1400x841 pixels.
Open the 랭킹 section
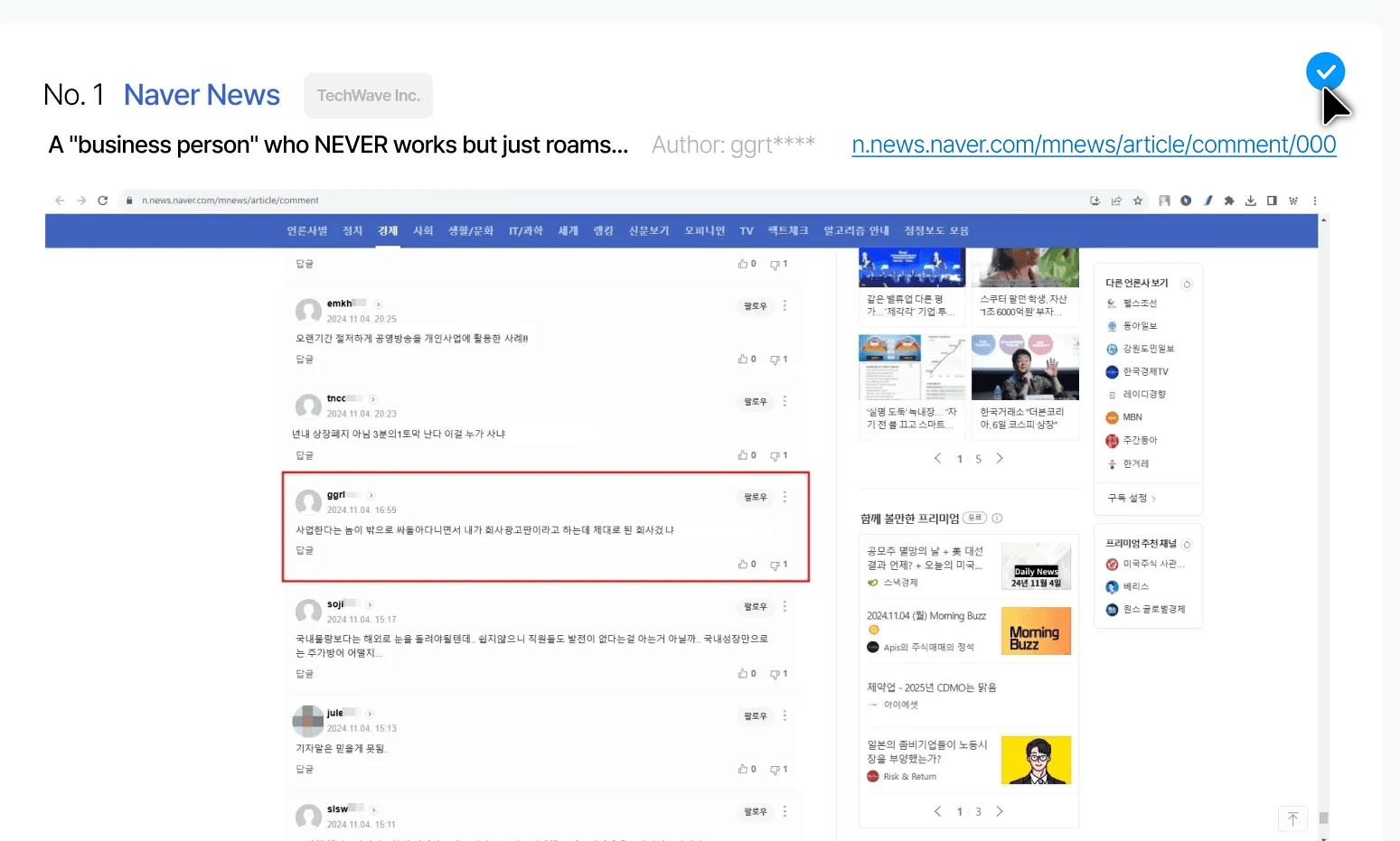point(603,231)
